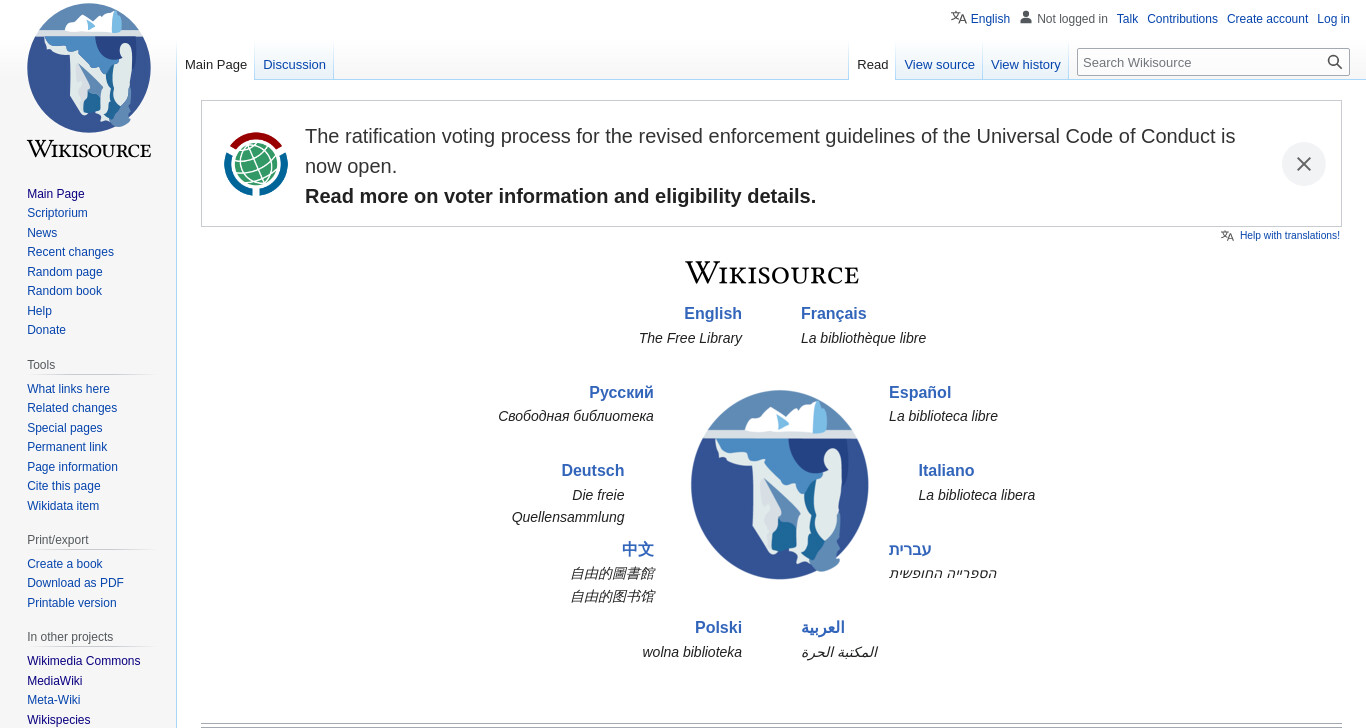Screen dimensions: 1366x728
Task: Open Related changes tool
Action: [72, 408]
